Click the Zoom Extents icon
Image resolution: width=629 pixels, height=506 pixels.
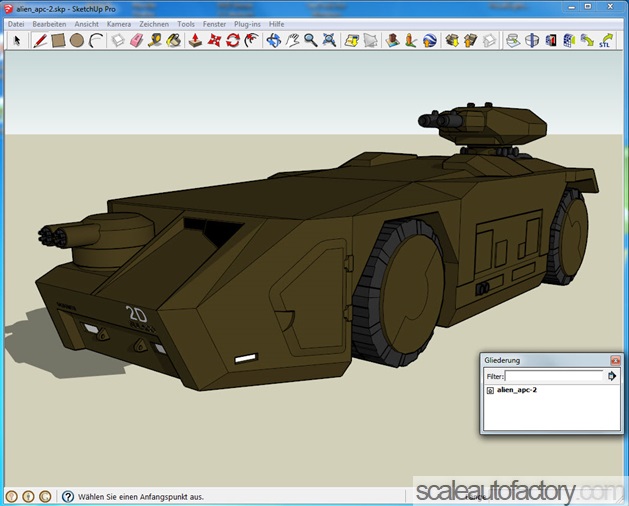point(329,41)
